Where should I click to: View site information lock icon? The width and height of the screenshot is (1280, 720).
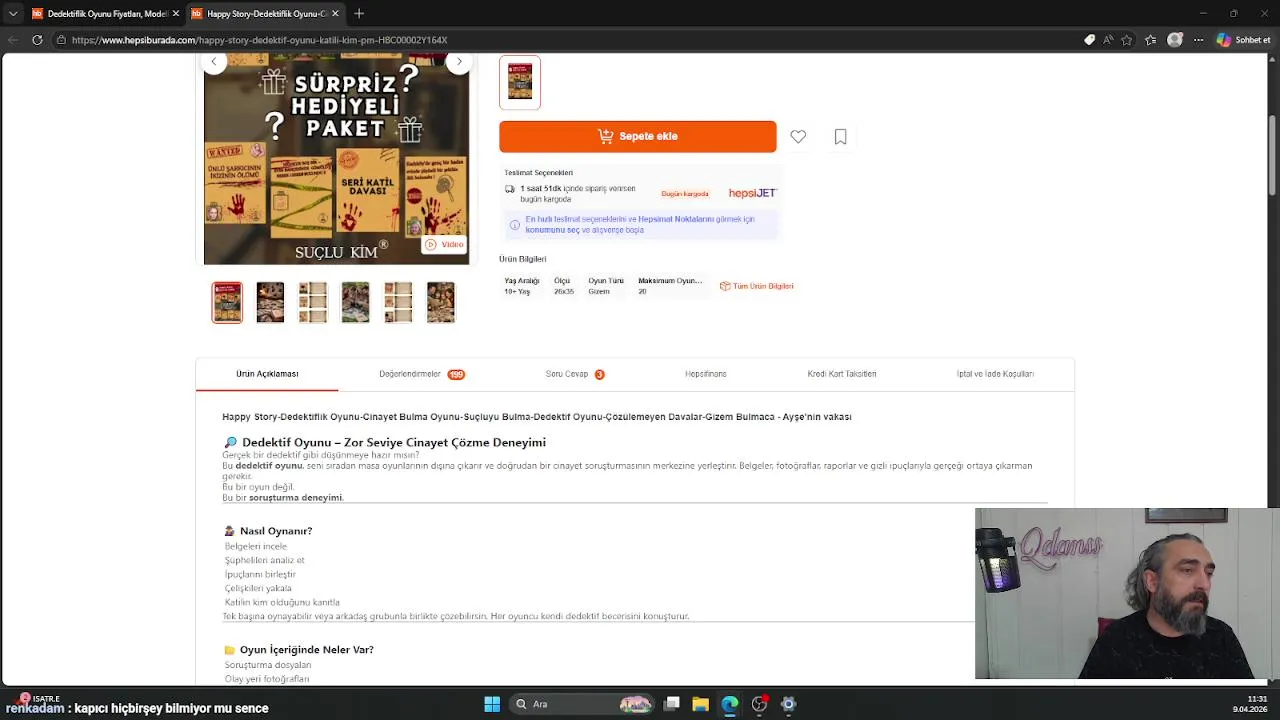[61, 40]
